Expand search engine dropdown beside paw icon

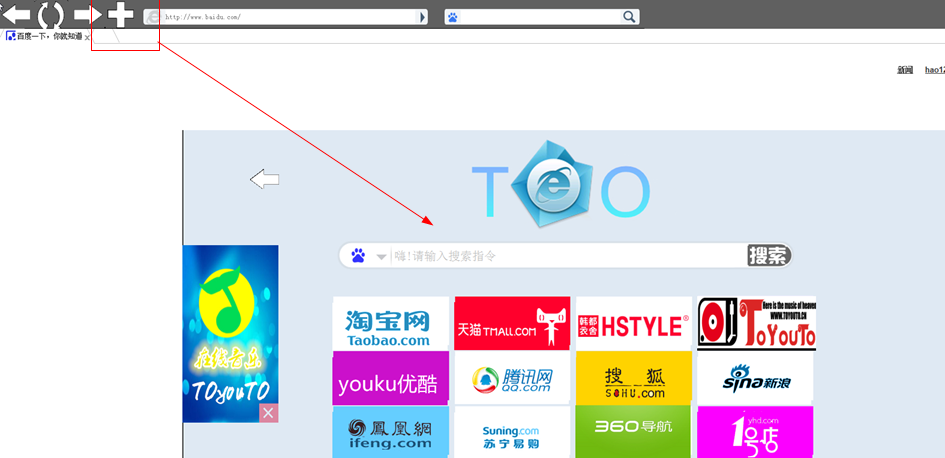[382, 257]
